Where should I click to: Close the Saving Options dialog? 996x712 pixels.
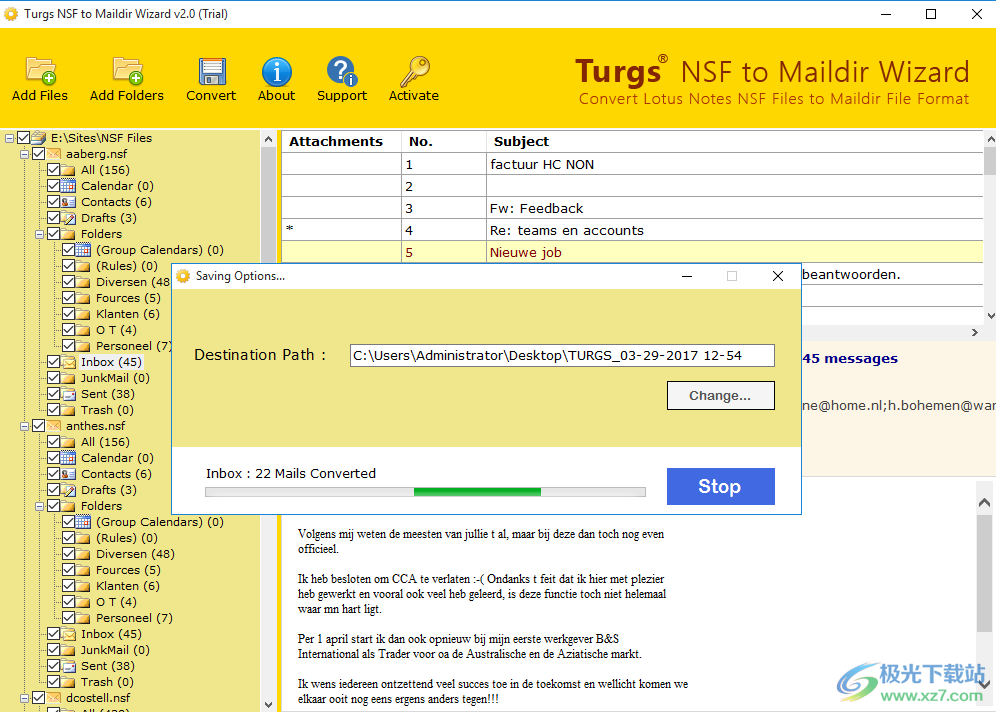(777, 276)
